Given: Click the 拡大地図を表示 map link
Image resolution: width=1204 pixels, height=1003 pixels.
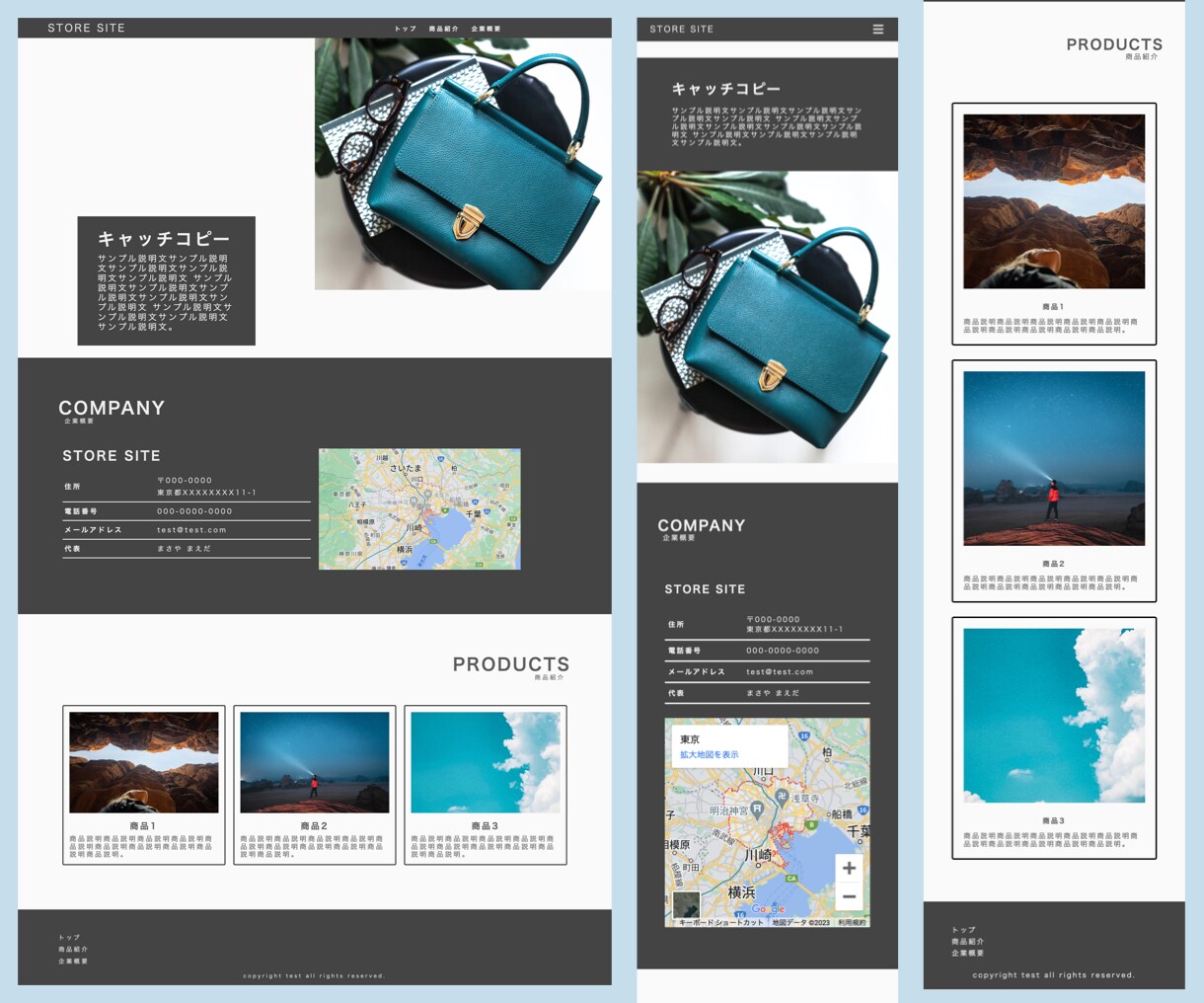Looking at the screenshot, I should point(709,755).
